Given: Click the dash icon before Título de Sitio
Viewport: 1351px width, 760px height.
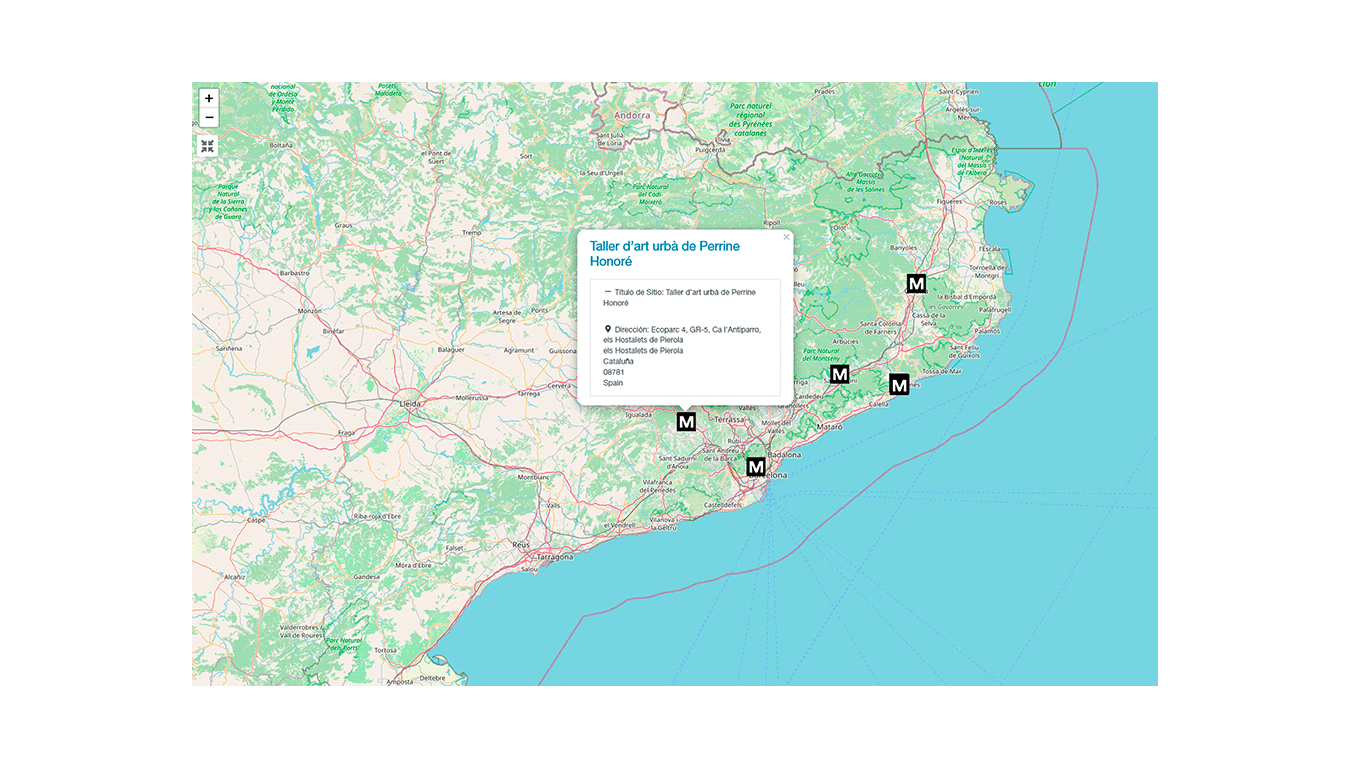Looking at the screenshot, I should coord(608,292).
